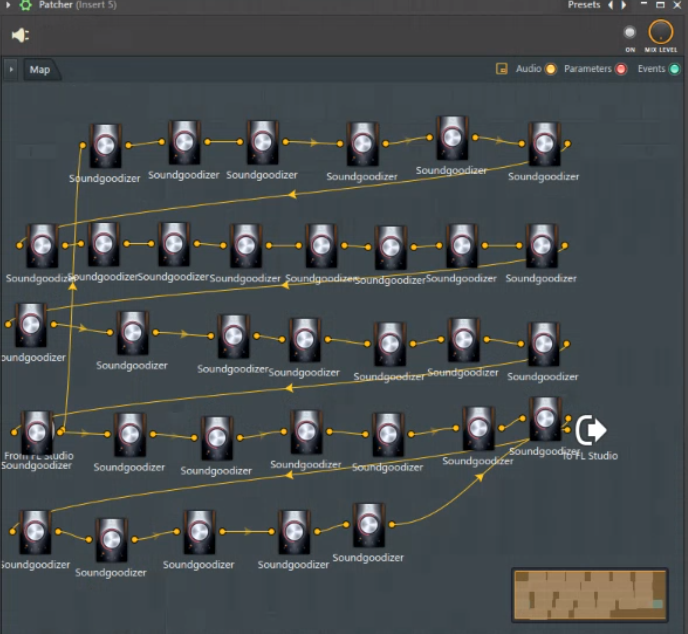
Task: Click the orange view-mode square icon
Action: click(502, 69)
